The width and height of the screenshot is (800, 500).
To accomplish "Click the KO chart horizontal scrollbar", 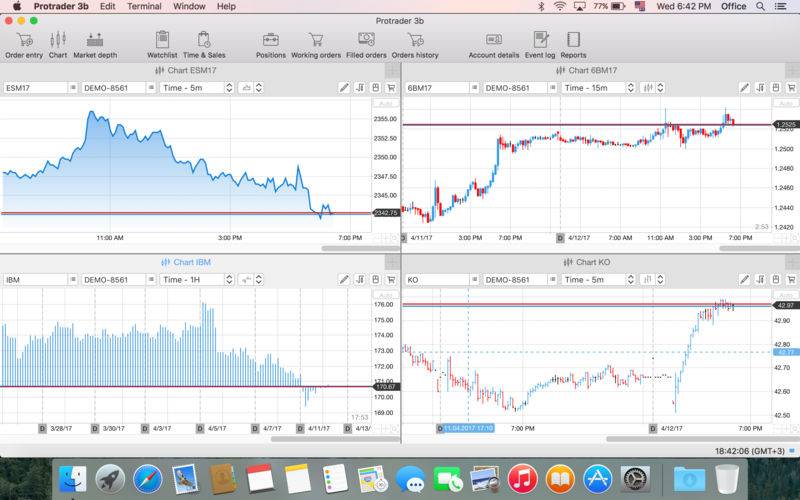I will (x=703, y=439).
